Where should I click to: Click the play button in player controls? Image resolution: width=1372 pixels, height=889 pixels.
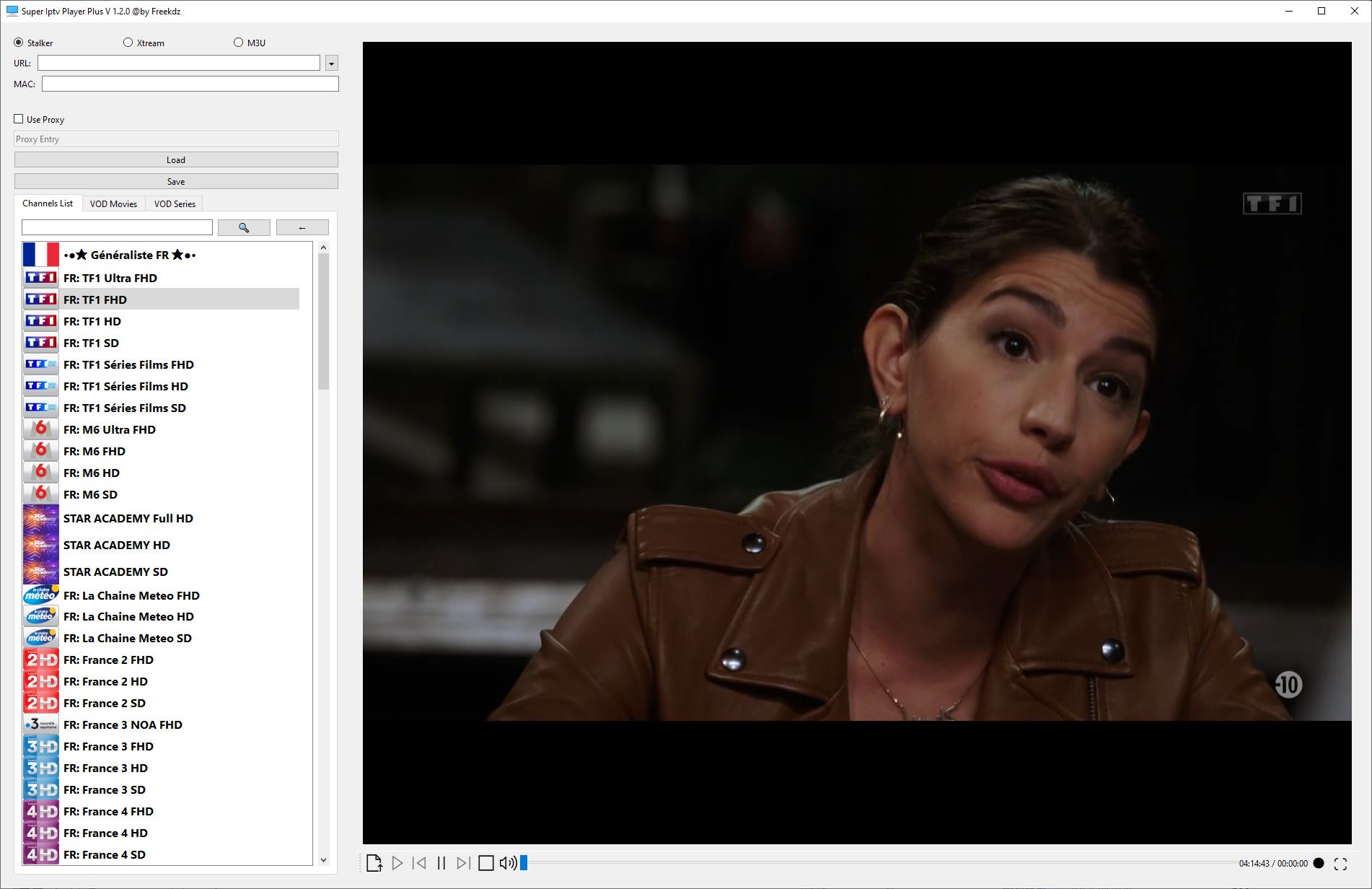point(397,863)
